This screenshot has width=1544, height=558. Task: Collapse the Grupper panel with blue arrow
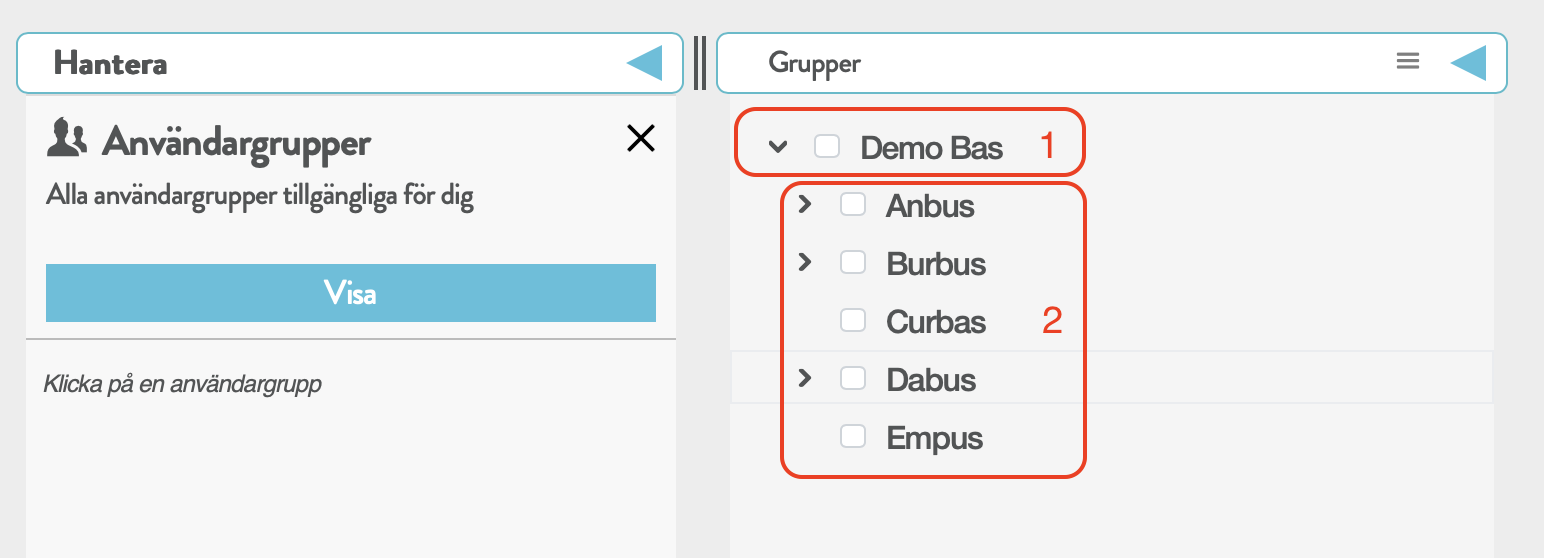pyautogui.click(x=1468, y=63)
